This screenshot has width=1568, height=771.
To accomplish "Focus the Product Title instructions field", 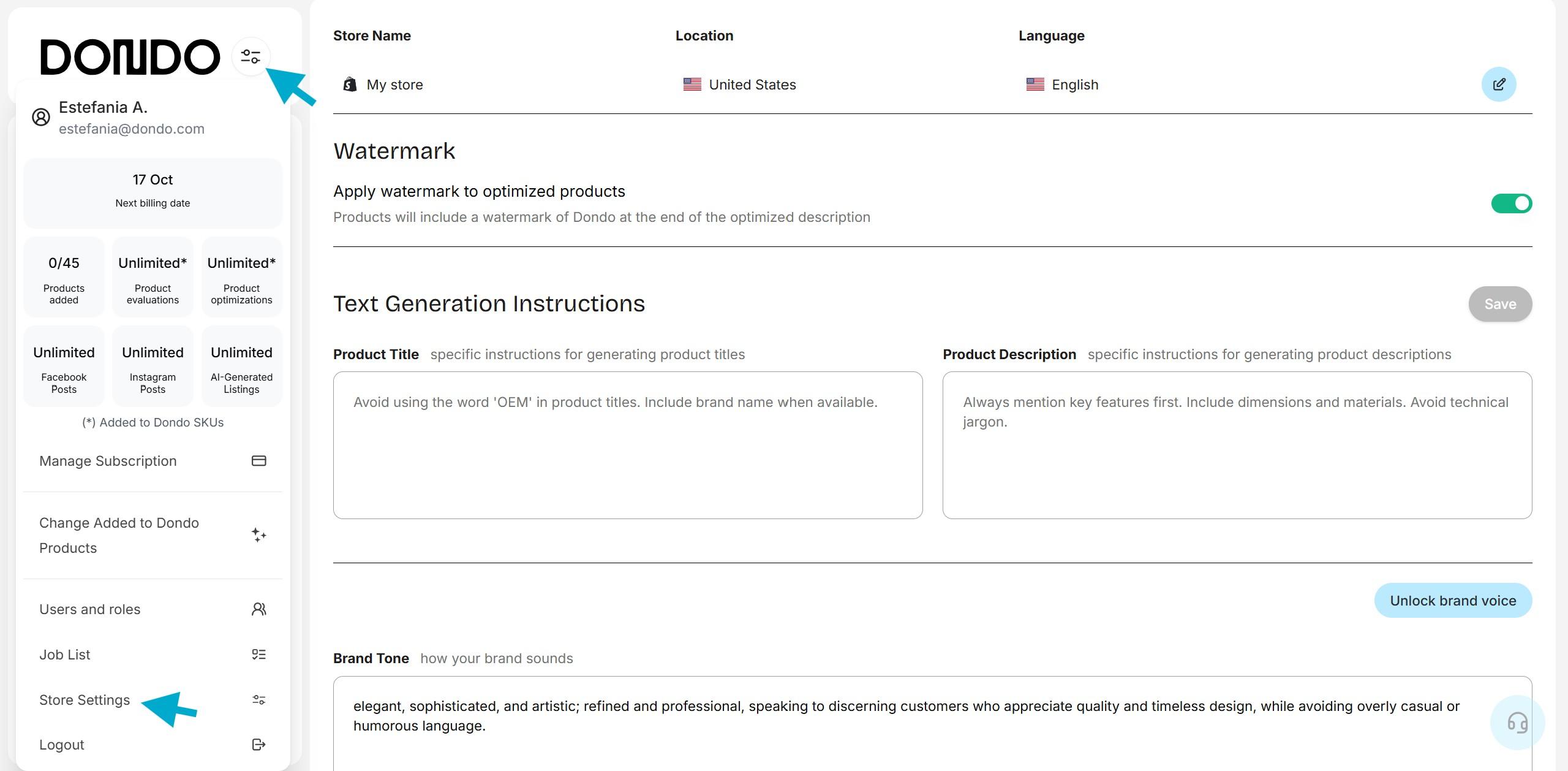I will (627, 445).
